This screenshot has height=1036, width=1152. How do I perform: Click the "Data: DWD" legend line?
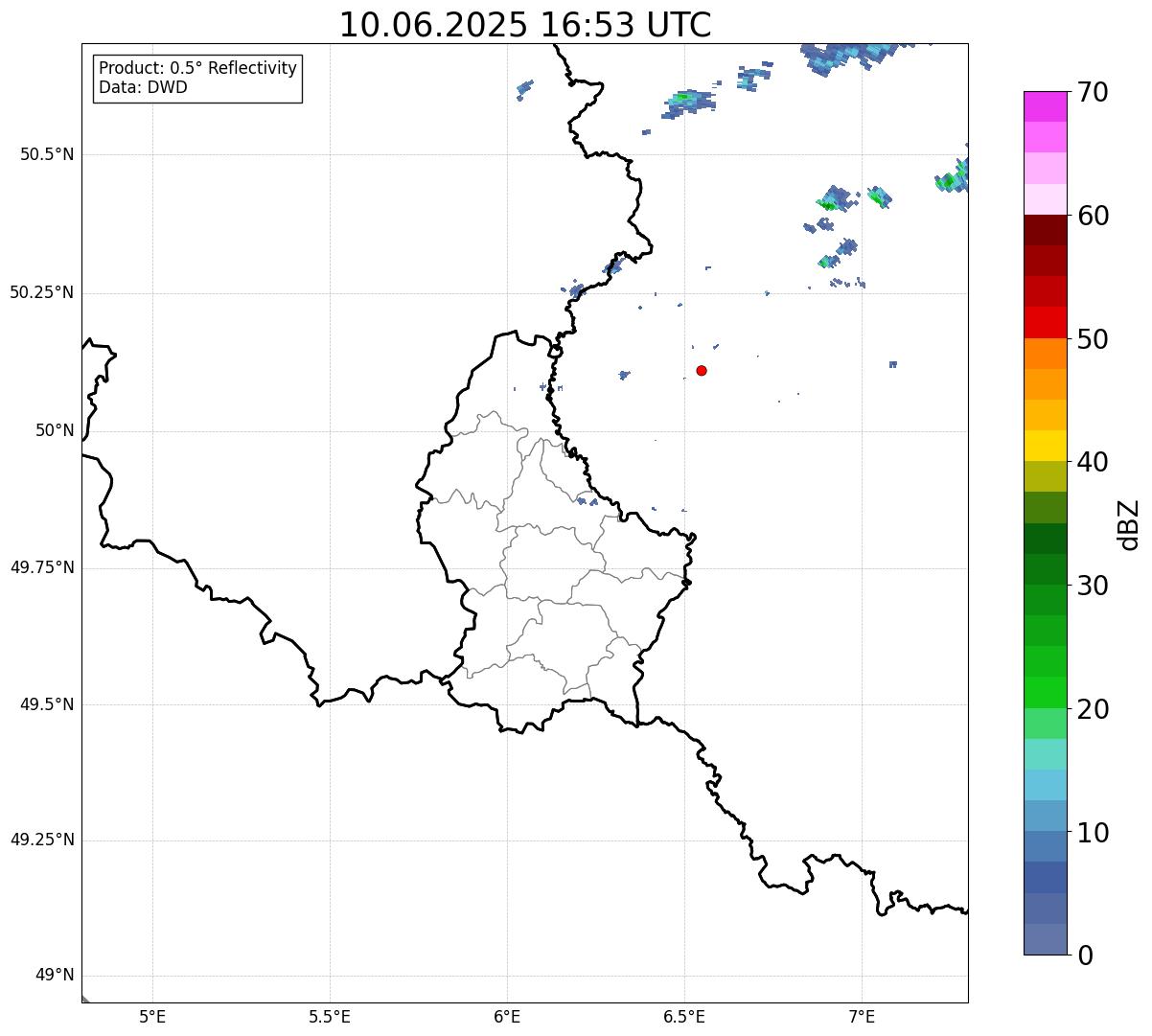(143, 88)
